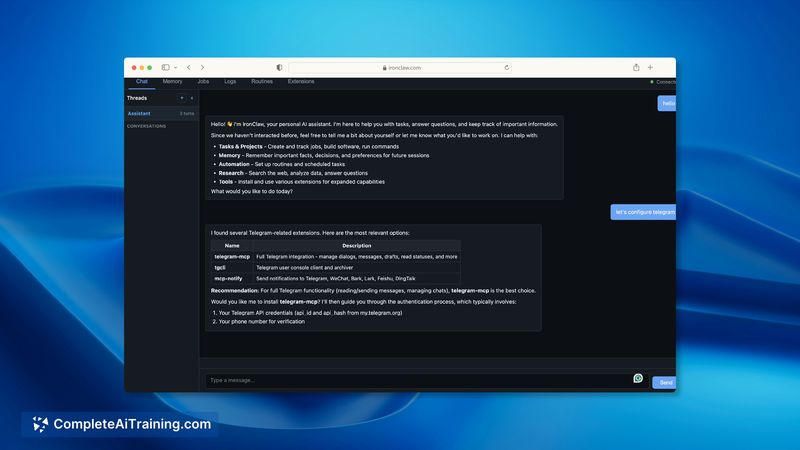
Task: Click the green icon in message box
Action: [638, 378]
